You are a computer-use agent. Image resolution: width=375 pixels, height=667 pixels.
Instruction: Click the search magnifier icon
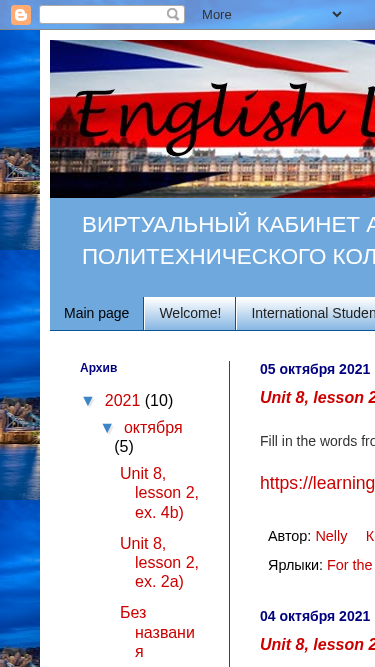click(x=173, y=14)
